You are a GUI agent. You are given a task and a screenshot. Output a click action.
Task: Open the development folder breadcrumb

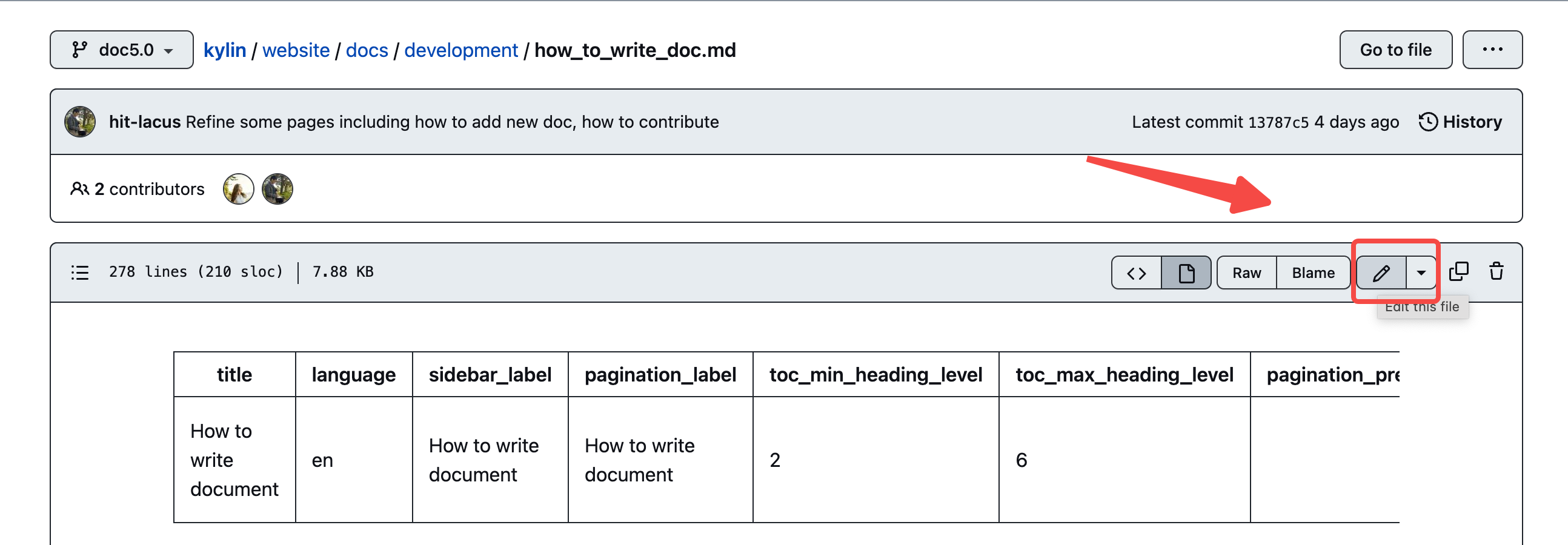click(x=461, y=50)
